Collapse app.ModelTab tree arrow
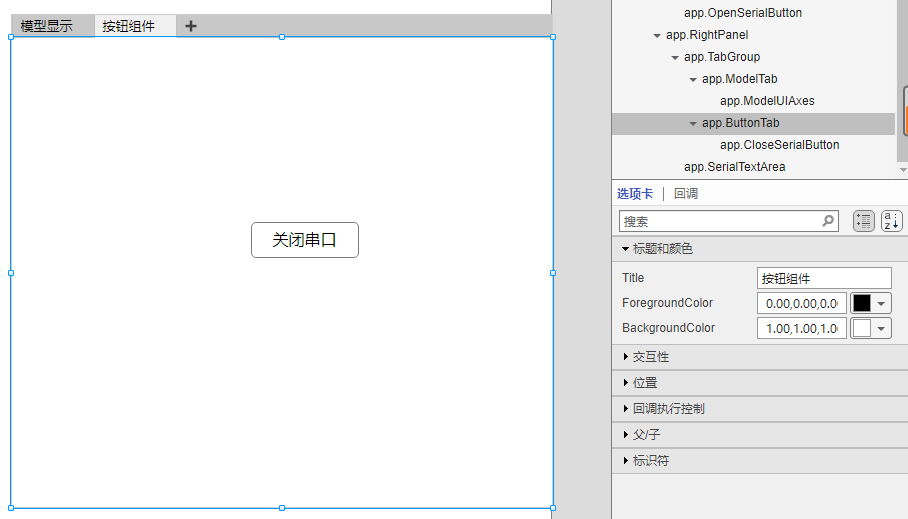Viewport: 908px width, 519px height. (693, 79)
